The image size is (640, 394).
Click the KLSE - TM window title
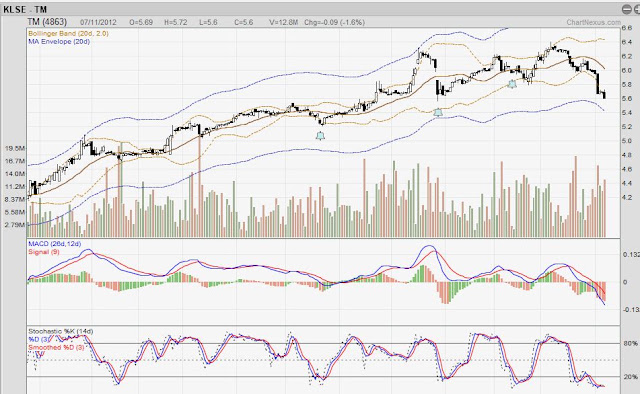tap(25, 9)
